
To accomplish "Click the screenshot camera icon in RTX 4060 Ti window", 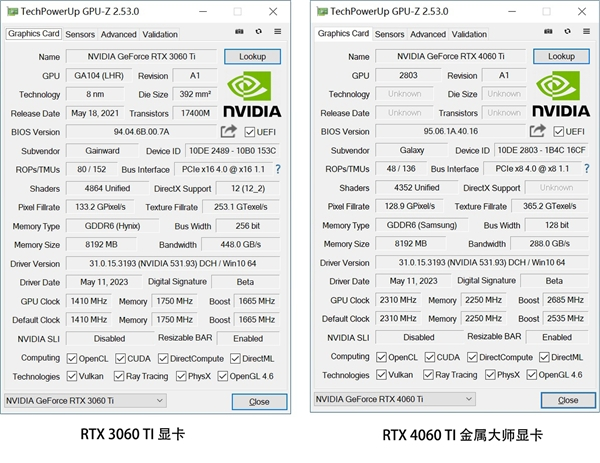I will (549, 33).
